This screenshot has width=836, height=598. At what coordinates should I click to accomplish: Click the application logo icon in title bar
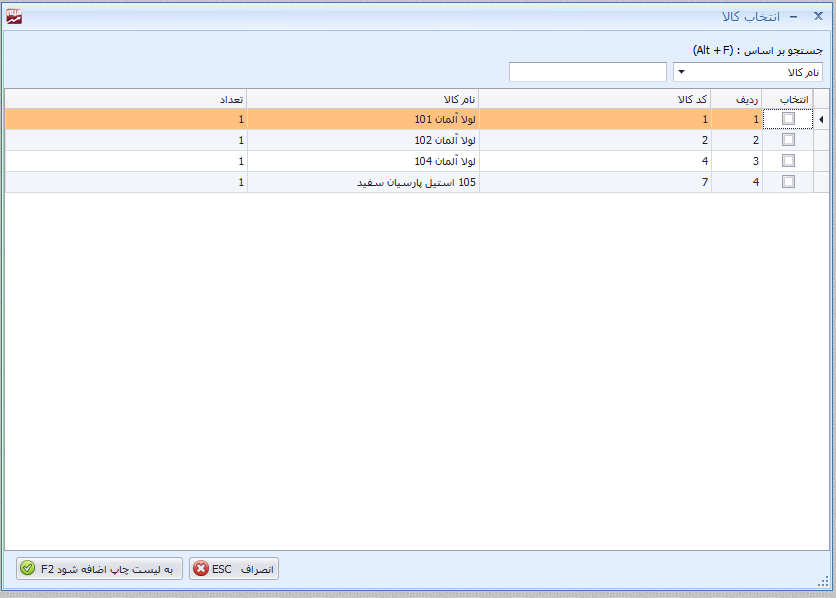click(13, 17)
